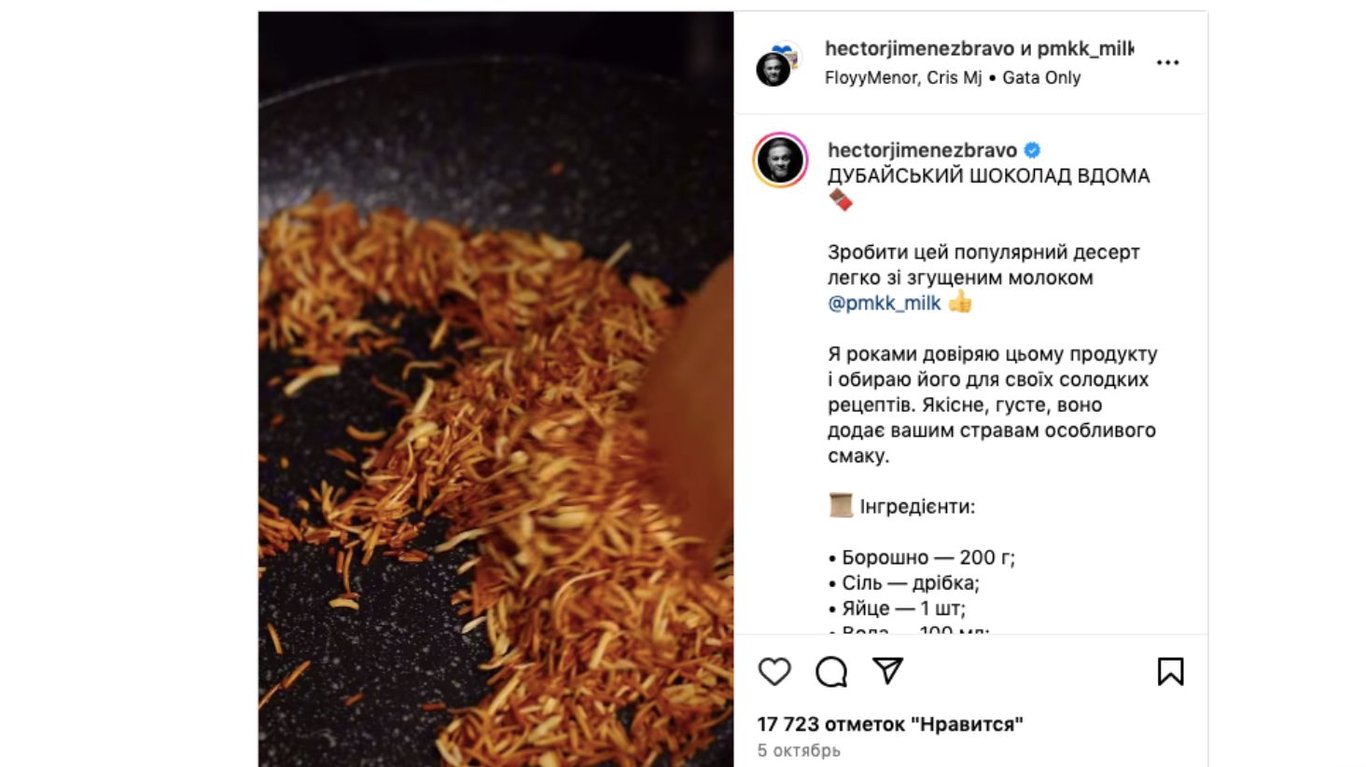The width and height of the screenshot is (1366, 767).
Task: Show who liked via 17 723 отметок "Нравится"
Action: [890, 724]
